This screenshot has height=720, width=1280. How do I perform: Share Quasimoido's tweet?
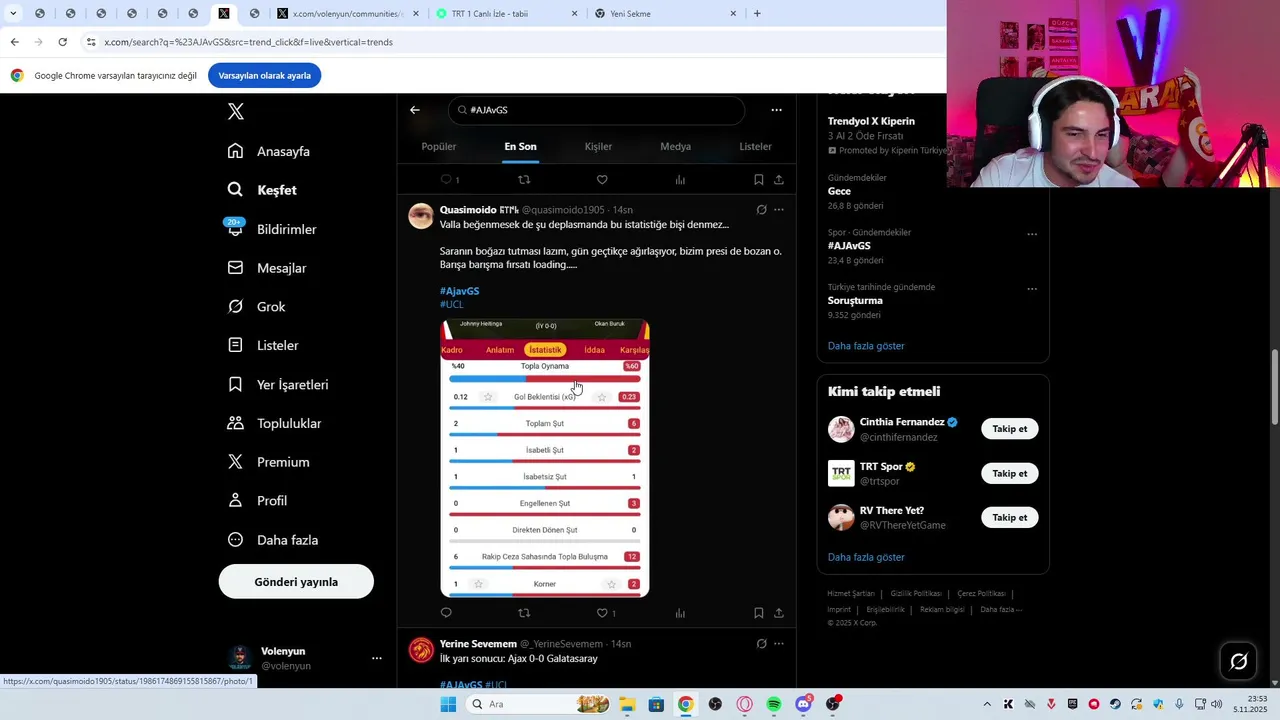point(779,613)
